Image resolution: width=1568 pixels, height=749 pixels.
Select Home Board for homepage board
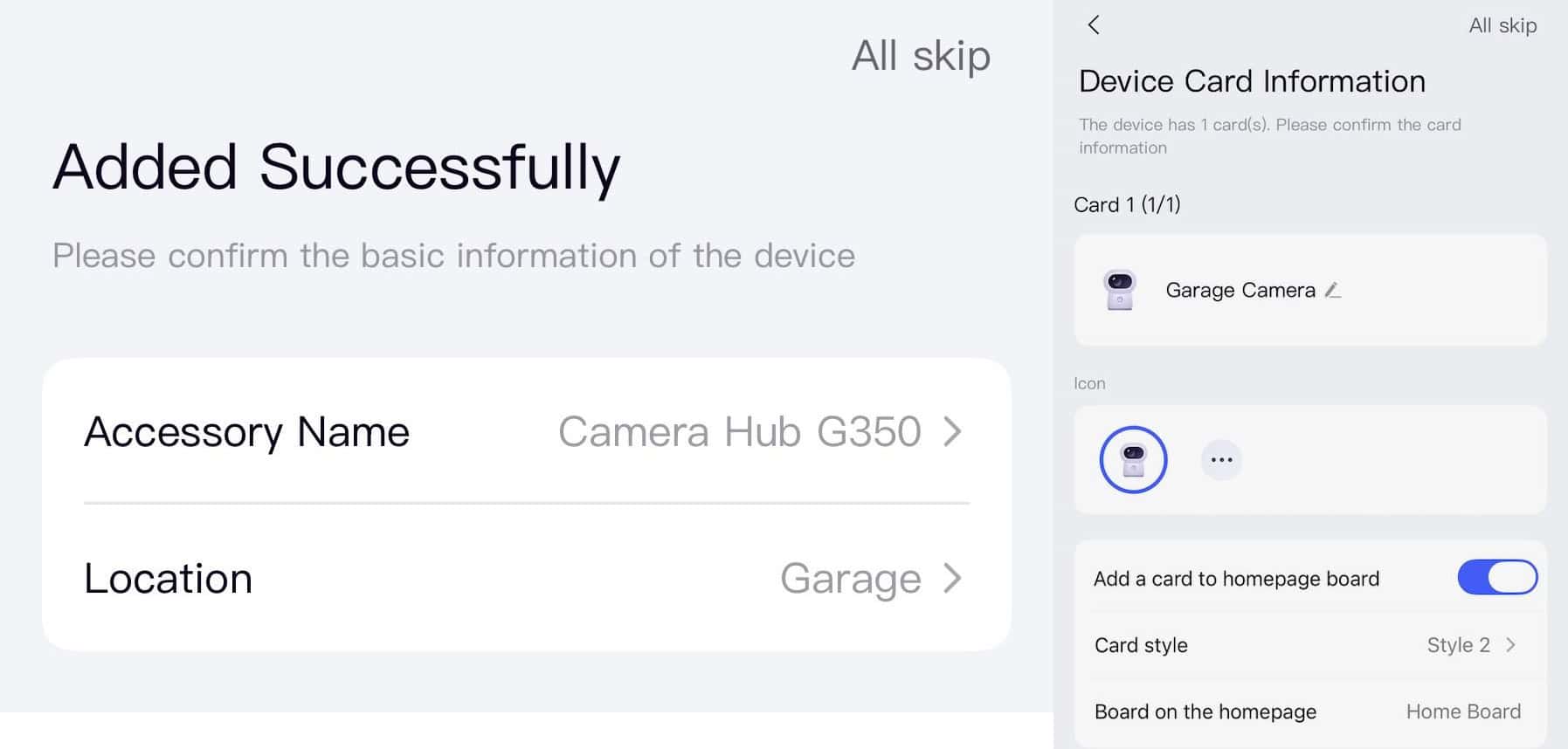pos(1463,711)
